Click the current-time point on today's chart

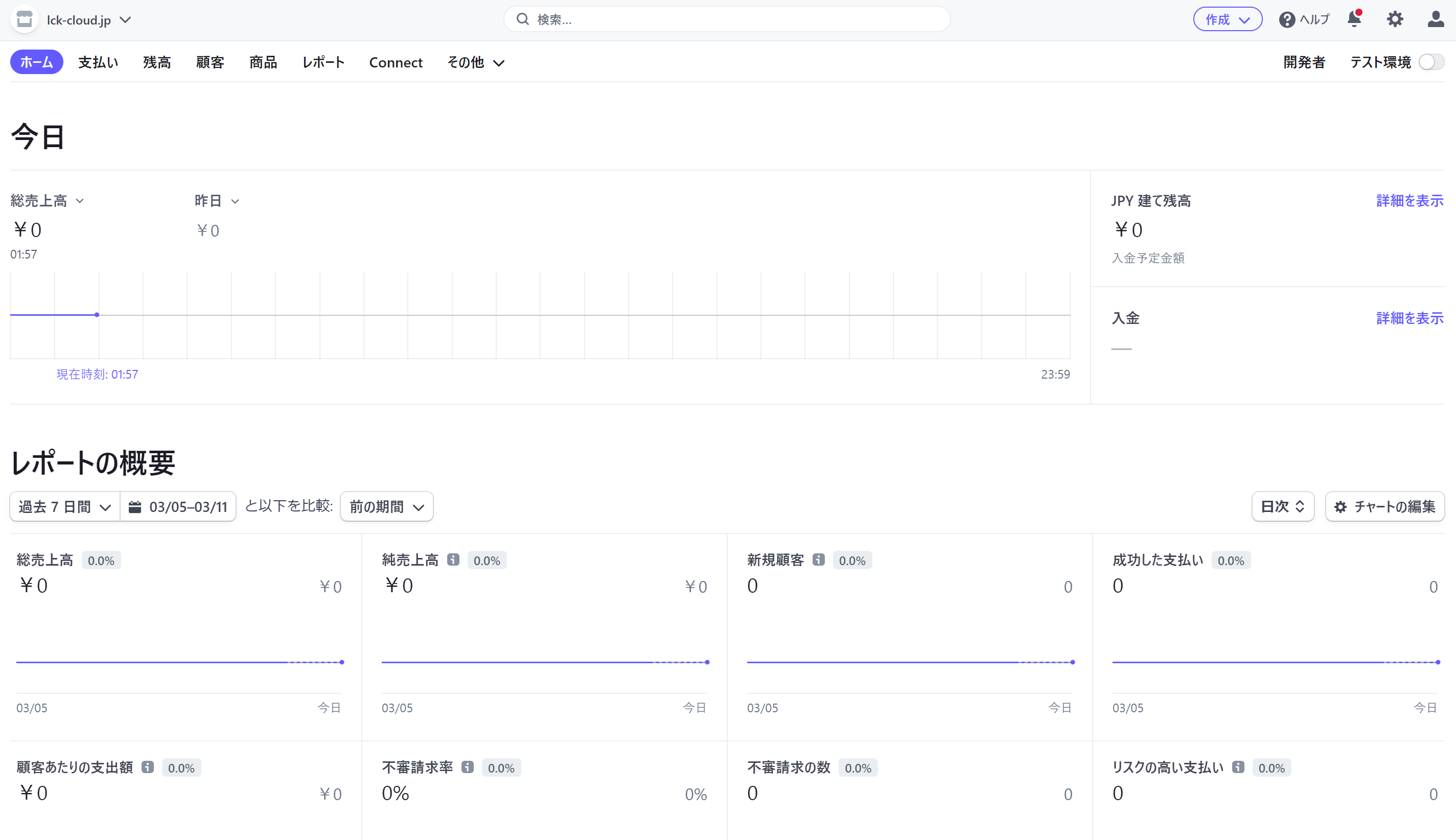97,315
